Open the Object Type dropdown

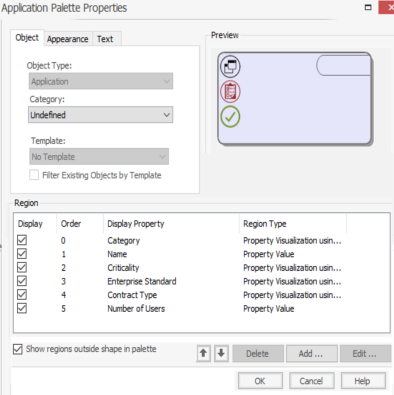[101, 81]
